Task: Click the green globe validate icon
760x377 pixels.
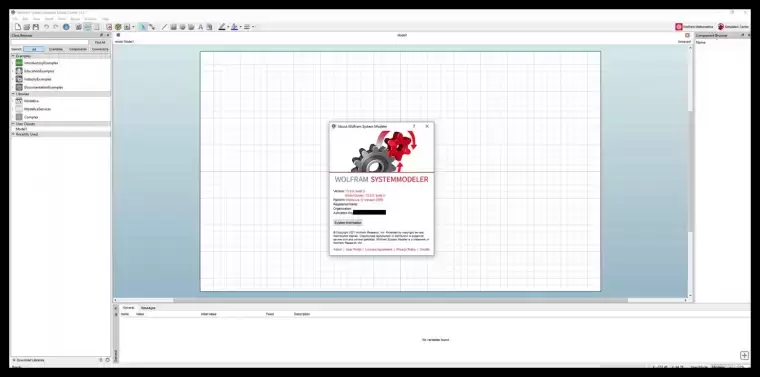Action: (x=118, y=27)
